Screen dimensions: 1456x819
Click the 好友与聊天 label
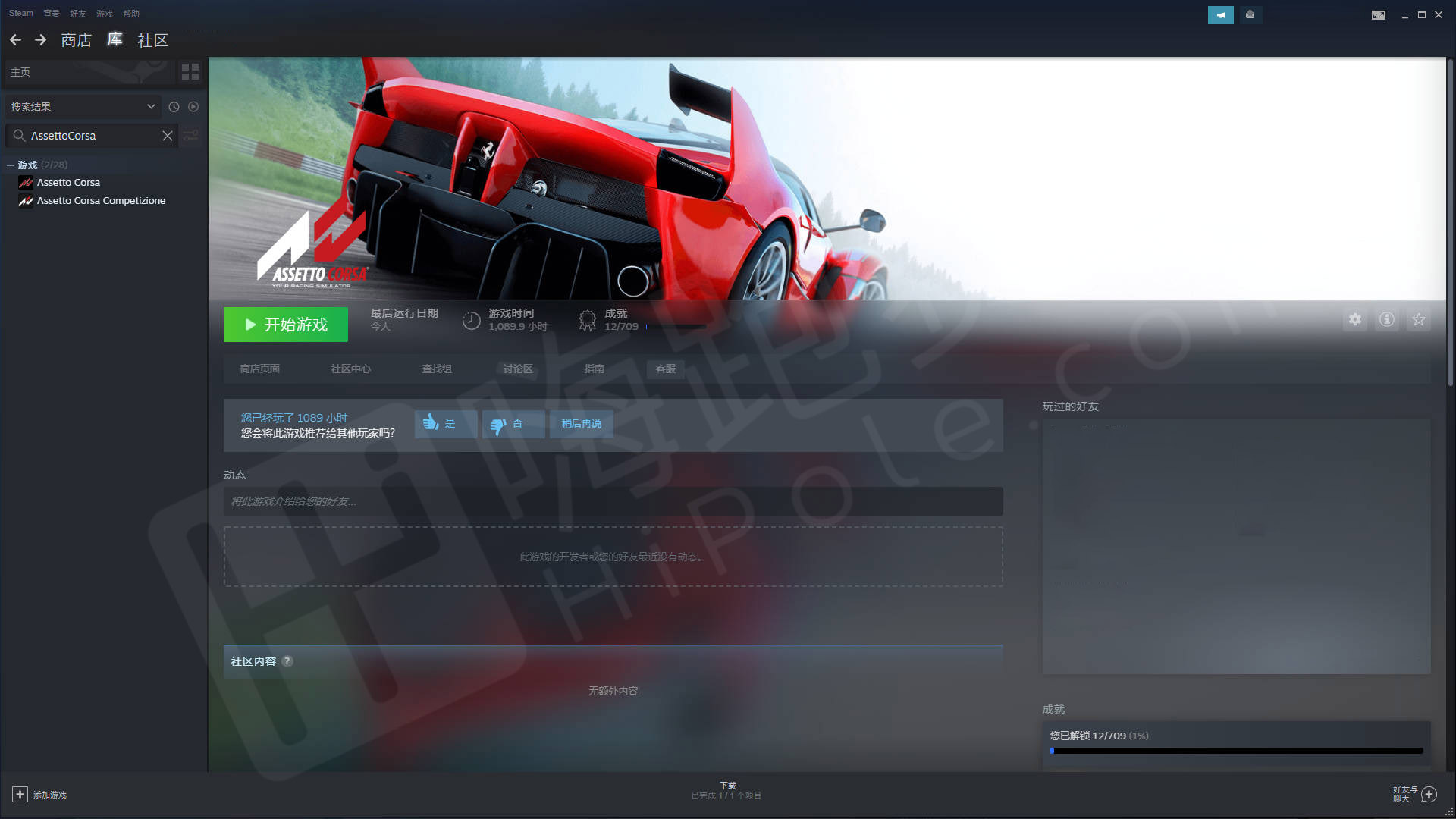click(x=1404, y=794)
